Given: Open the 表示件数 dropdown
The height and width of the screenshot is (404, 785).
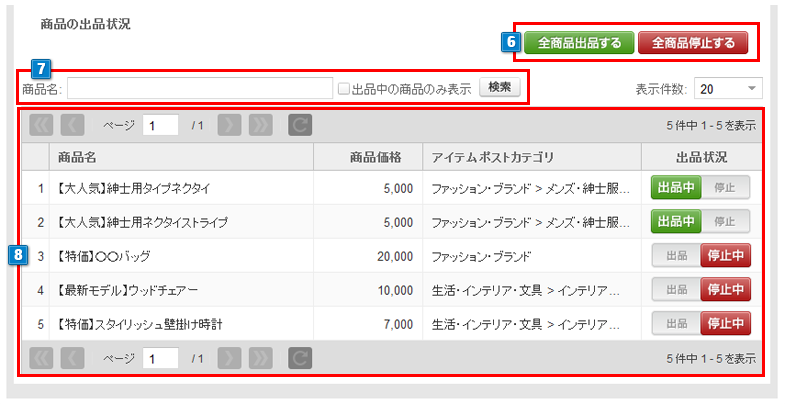Looking at the screenshot, I should tap(728, 88).
